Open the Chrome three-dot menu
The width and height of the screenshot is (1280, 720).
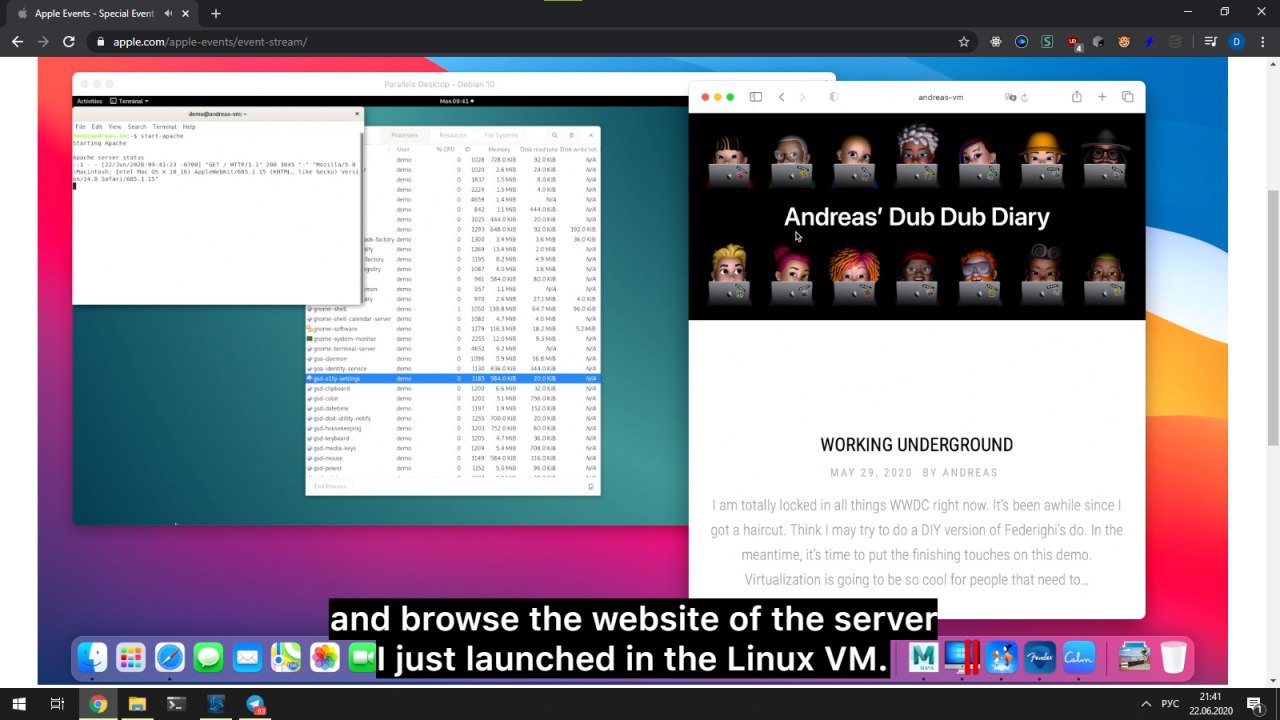click(1262, 42)
